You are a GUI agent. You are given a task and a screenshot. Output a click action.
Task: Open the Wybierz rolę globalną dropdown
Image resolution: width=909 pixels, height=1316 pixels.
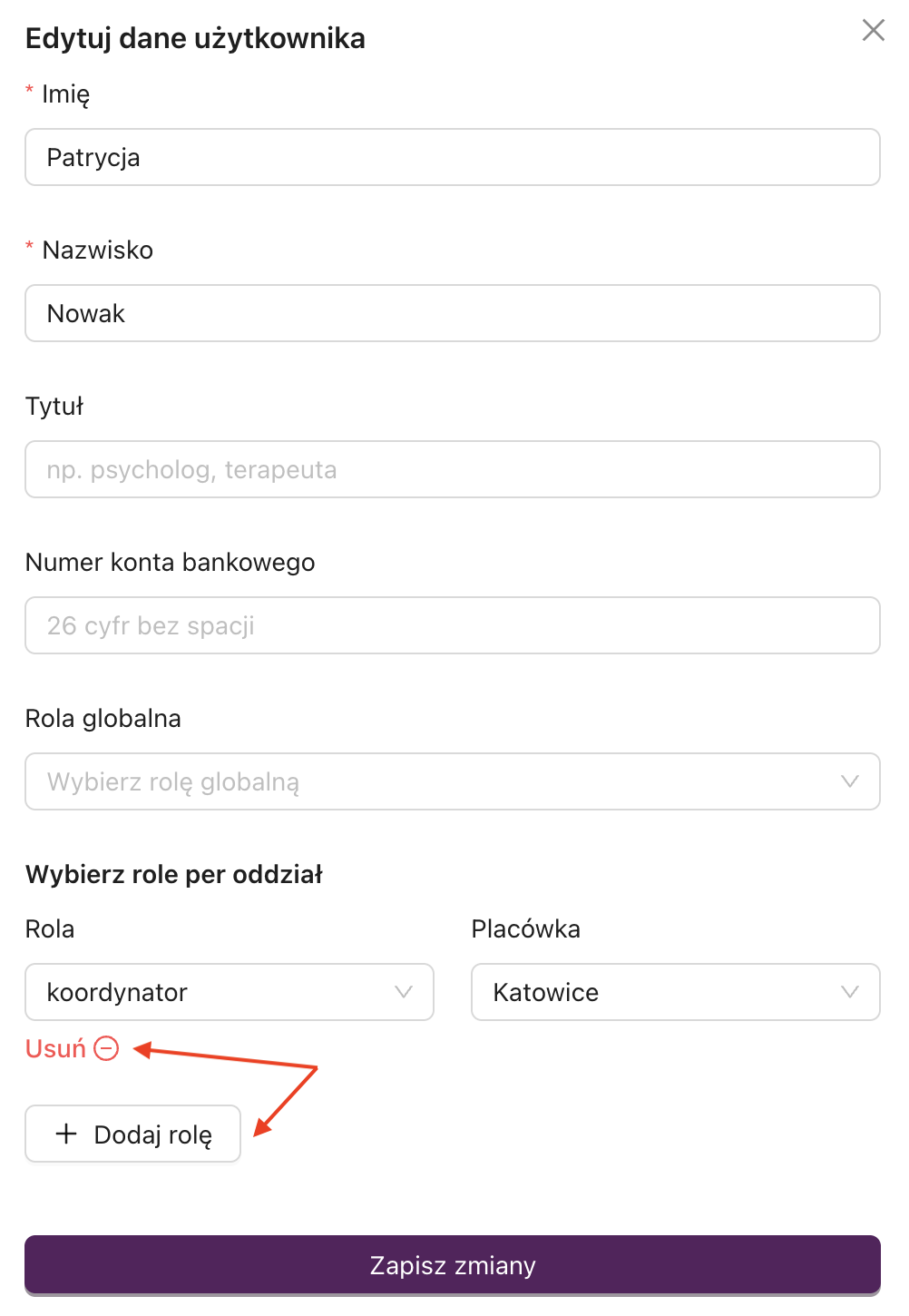[x=452, y=781]
